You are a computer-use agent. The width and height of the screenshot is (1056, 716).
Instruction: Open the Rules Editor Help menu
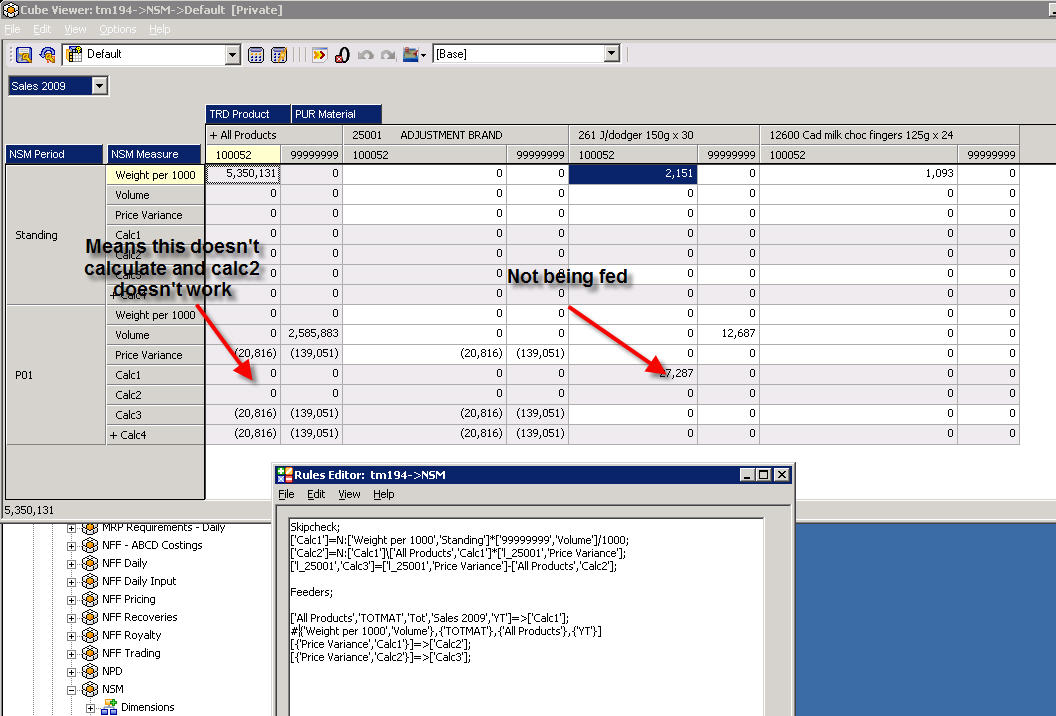(x=383, y=494)
